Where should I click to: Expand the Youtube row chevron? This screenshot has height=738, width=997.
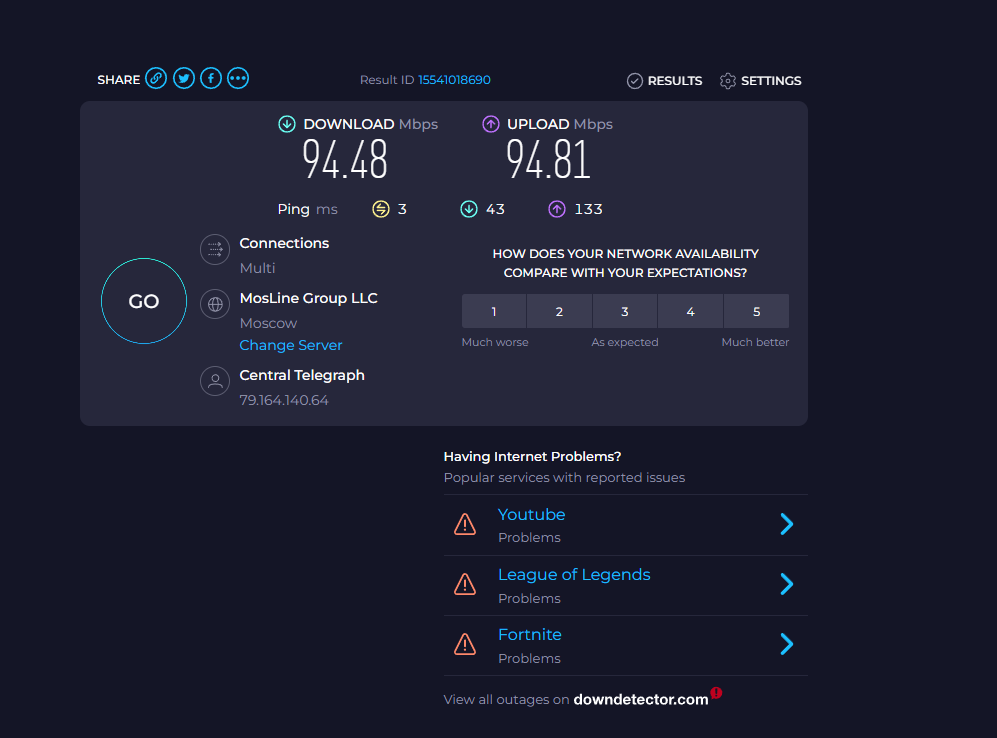(x=787, y=524)
